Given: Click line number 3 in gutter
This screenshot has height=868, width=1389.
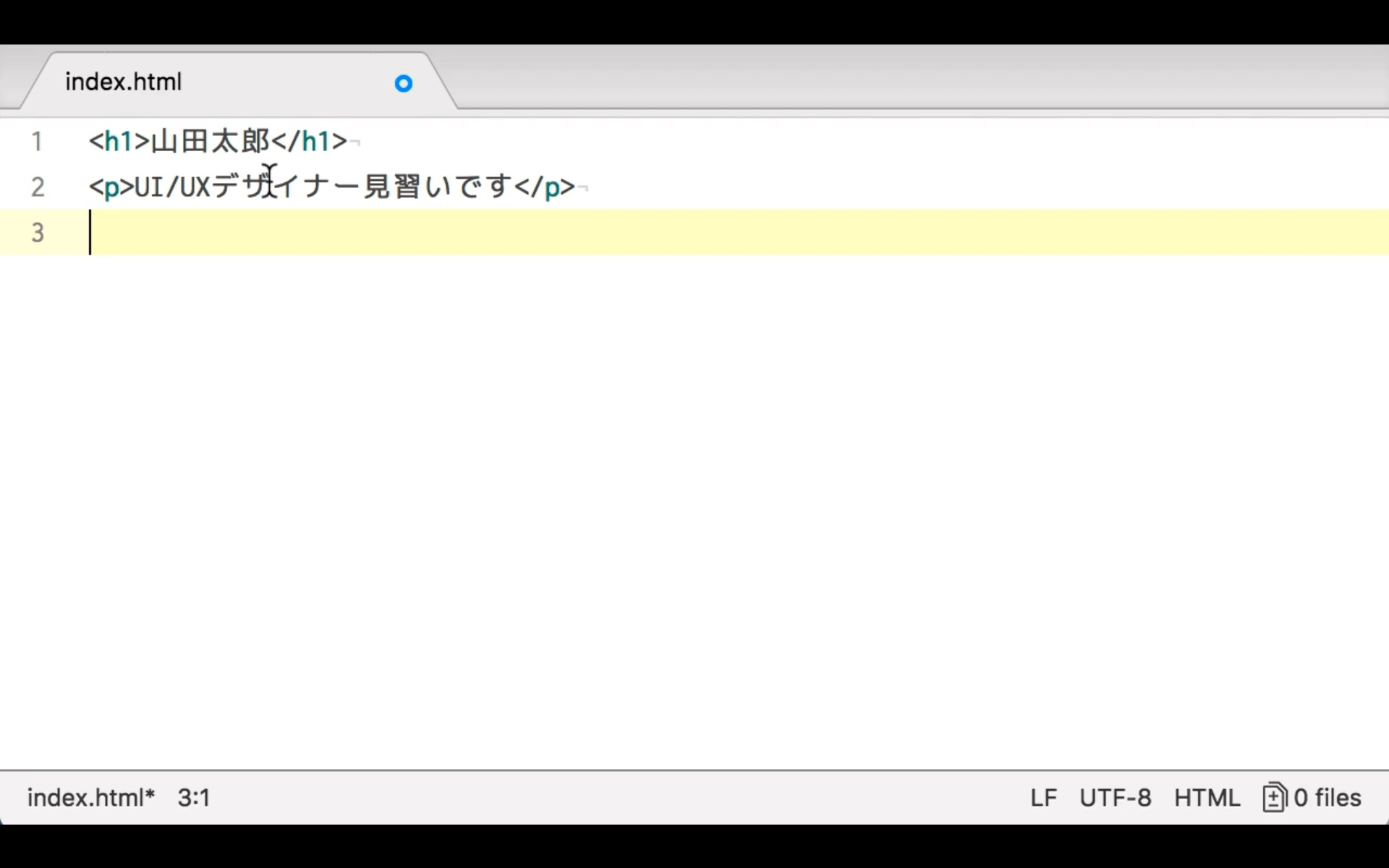Looking at the screenshot, I should (38, 232).
